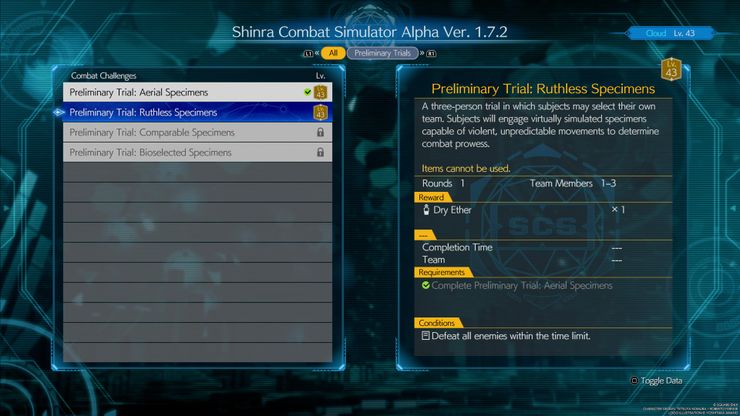Click the selection cursor beside Ruthless Specimens
Screen dimensions: 740x416
[59, 112]
